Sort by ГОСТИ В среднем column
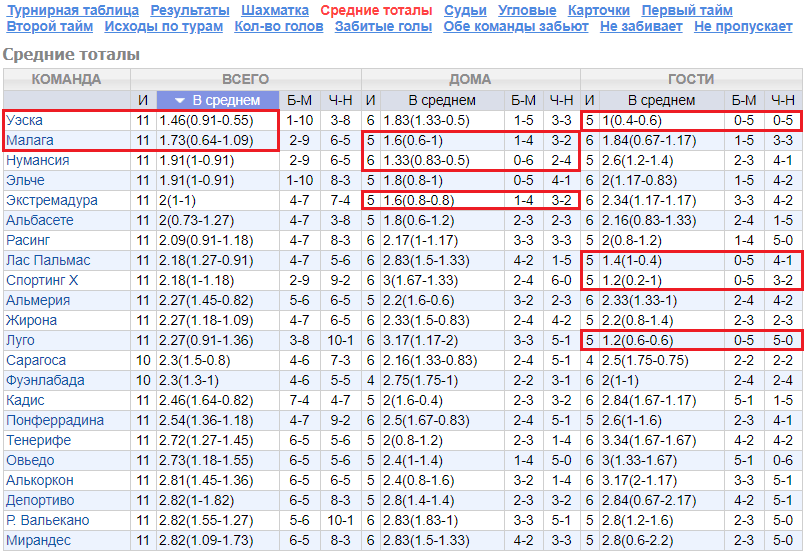 (x=661, y=100)
